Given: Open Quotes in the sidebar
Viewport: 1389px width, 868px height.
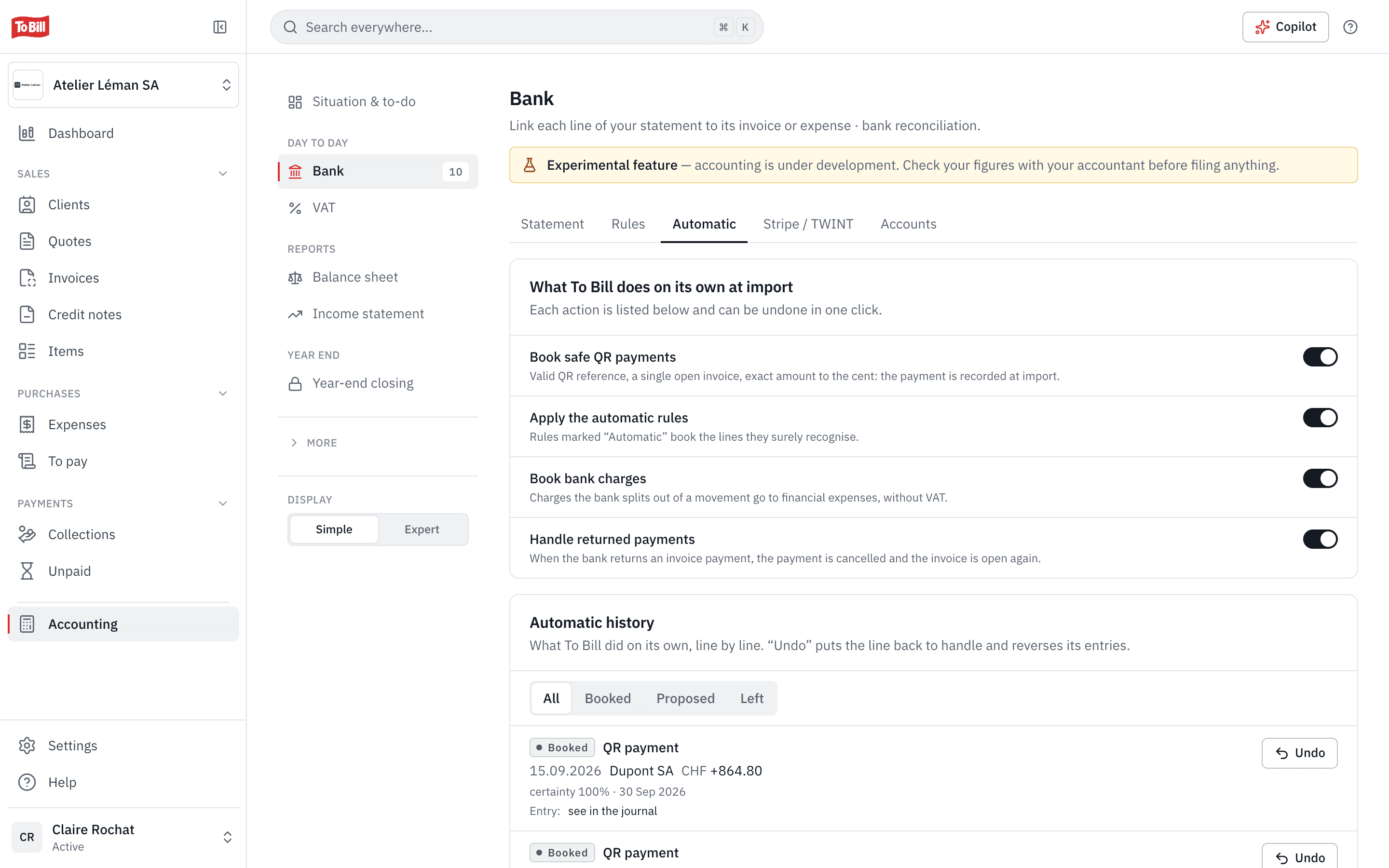Looking at the screenshot, I should [123, 241].
